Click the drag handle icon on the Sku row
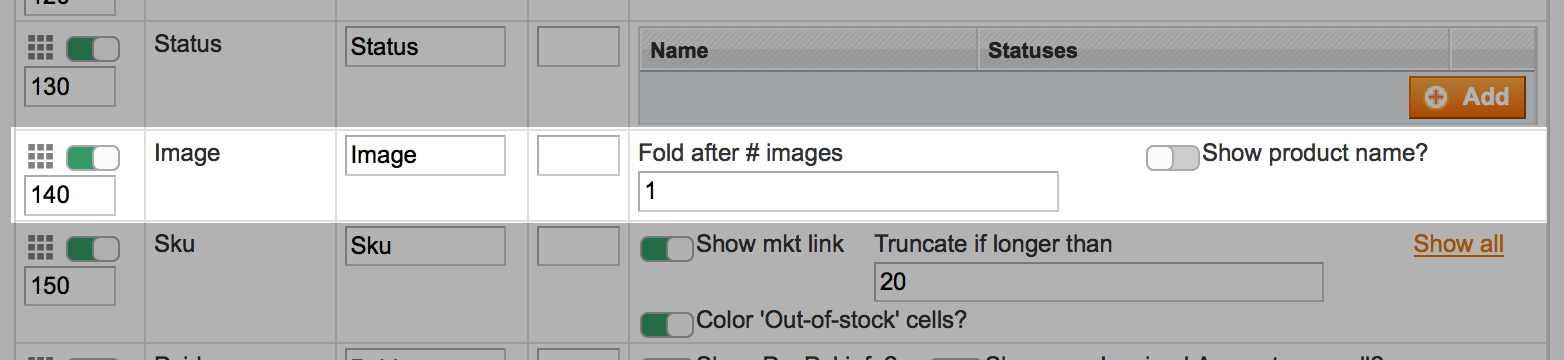Image resolution: width=1564 pixels, height=360 pixels. coord(40,247)
